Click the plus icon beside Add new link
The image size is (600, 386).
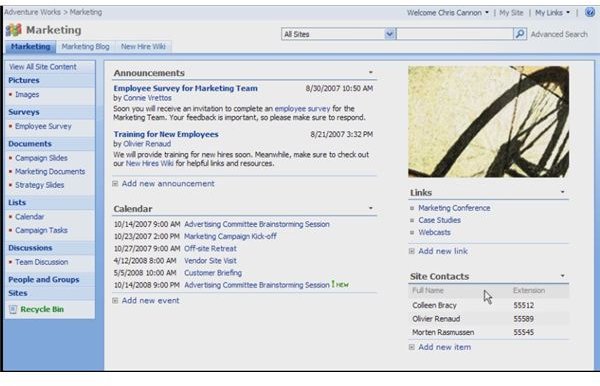(412, 251)
